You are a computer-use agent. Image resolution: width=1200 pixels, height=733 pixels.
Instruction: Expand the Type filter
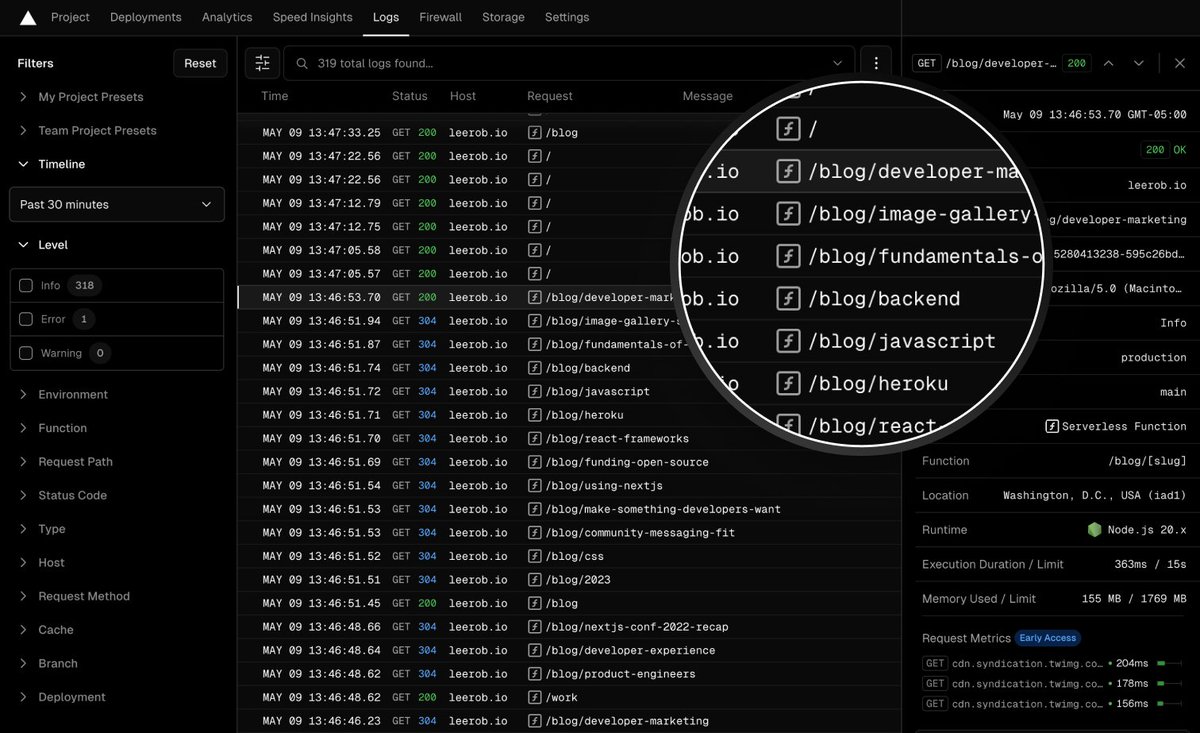tap(41, 529)
